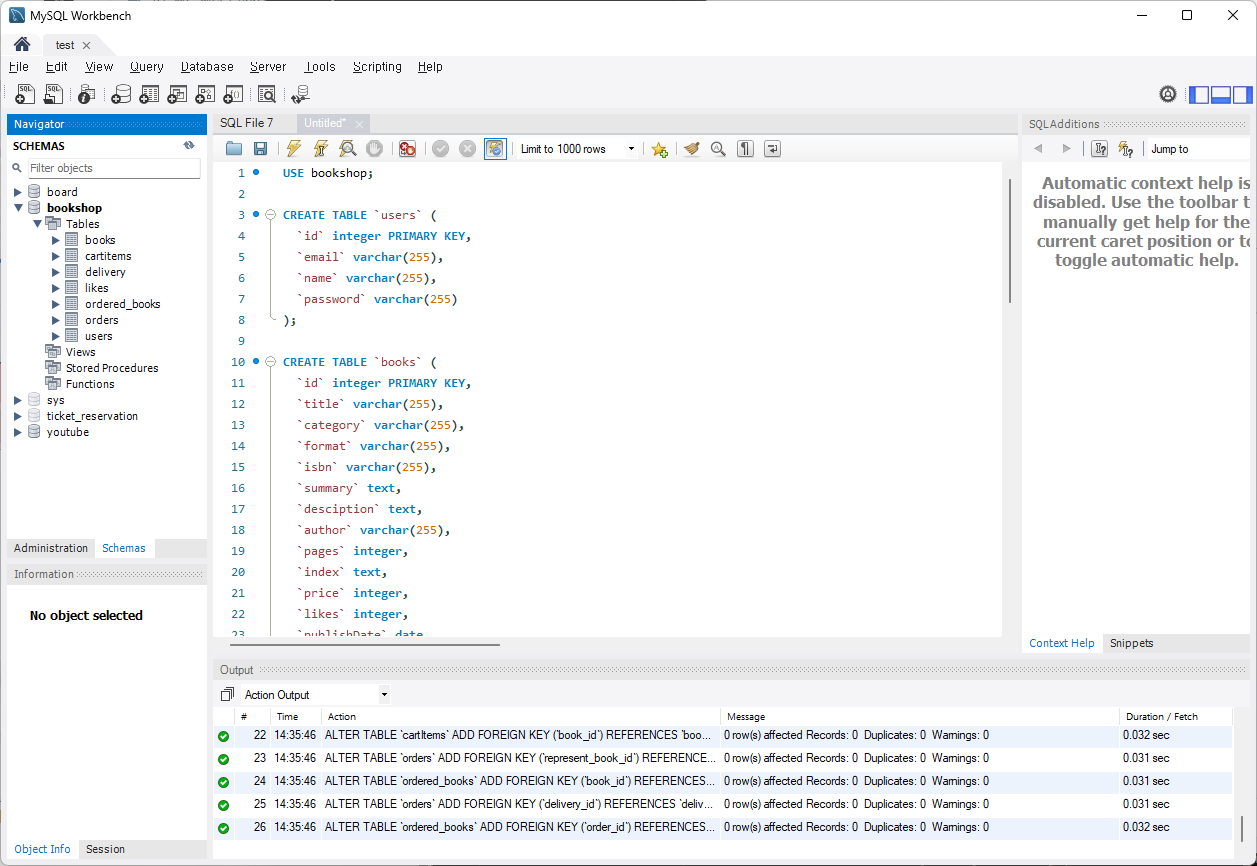The width and height of the screenshot is (1257, 866).
Task: Expand the books table
Action: coord(56,240)
